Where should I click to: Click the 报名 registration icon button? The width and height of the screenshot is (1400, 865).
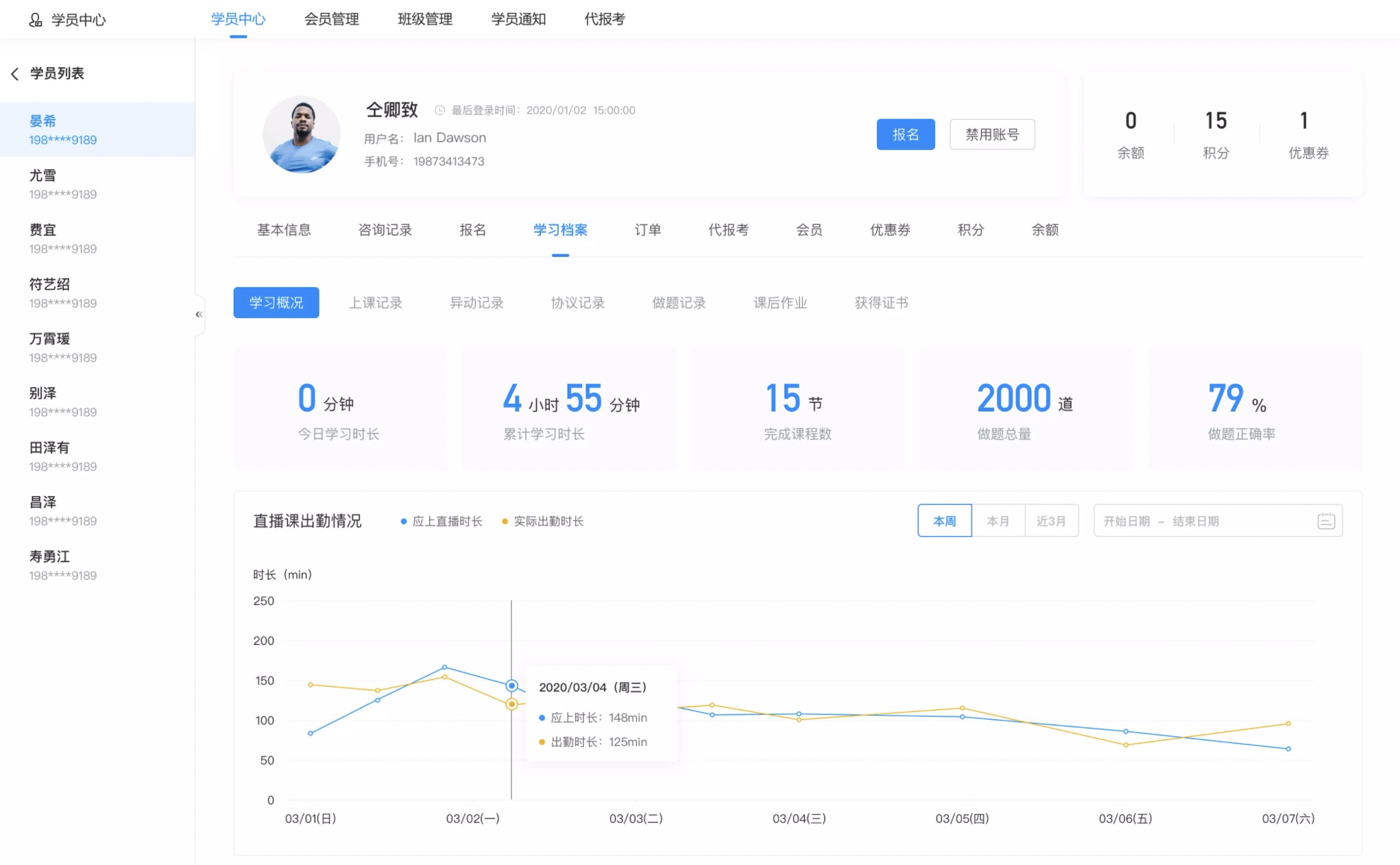click(906, 134)
